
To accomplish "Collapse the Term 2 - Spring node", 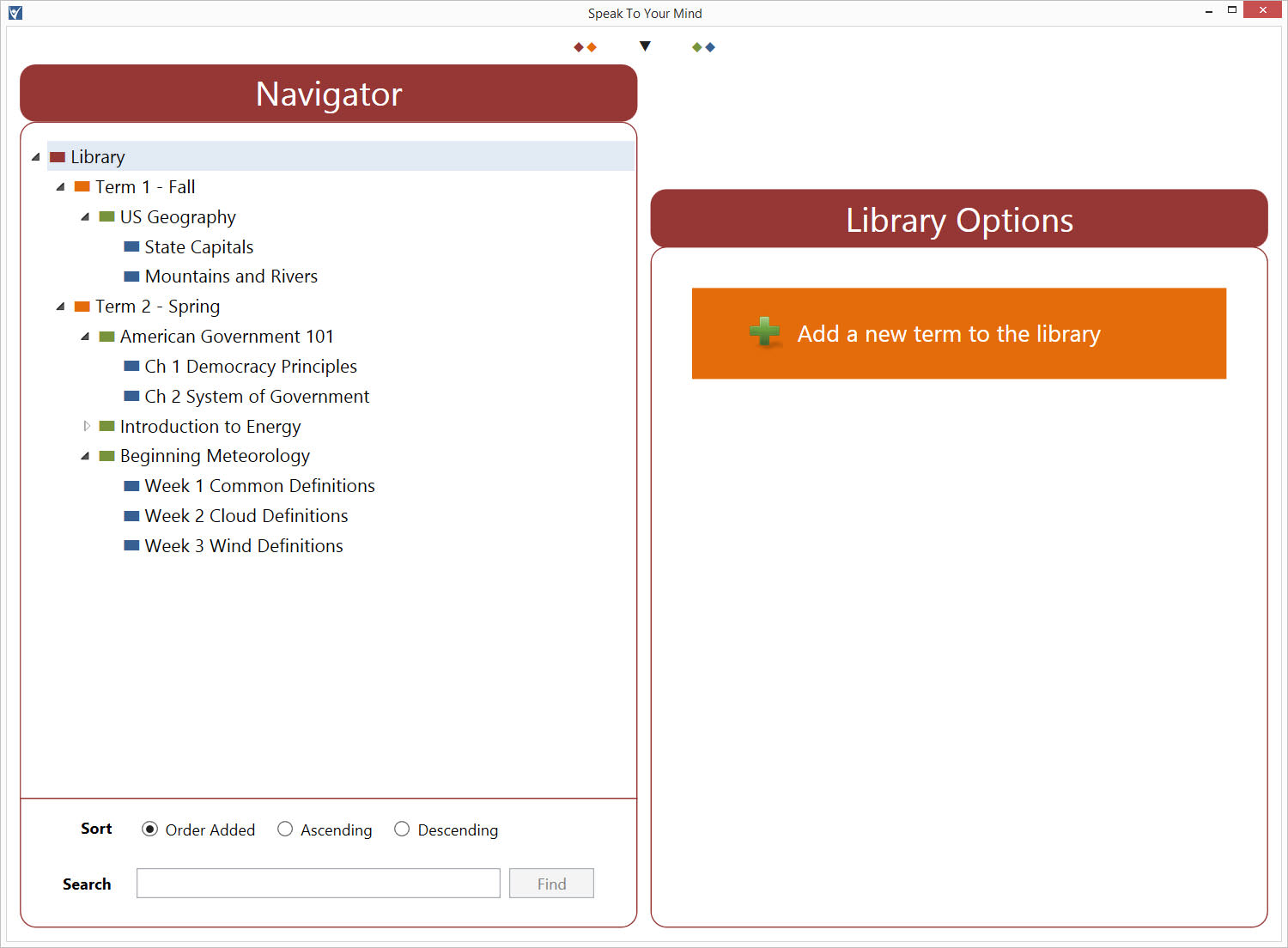I will click(x=60, y=307).
